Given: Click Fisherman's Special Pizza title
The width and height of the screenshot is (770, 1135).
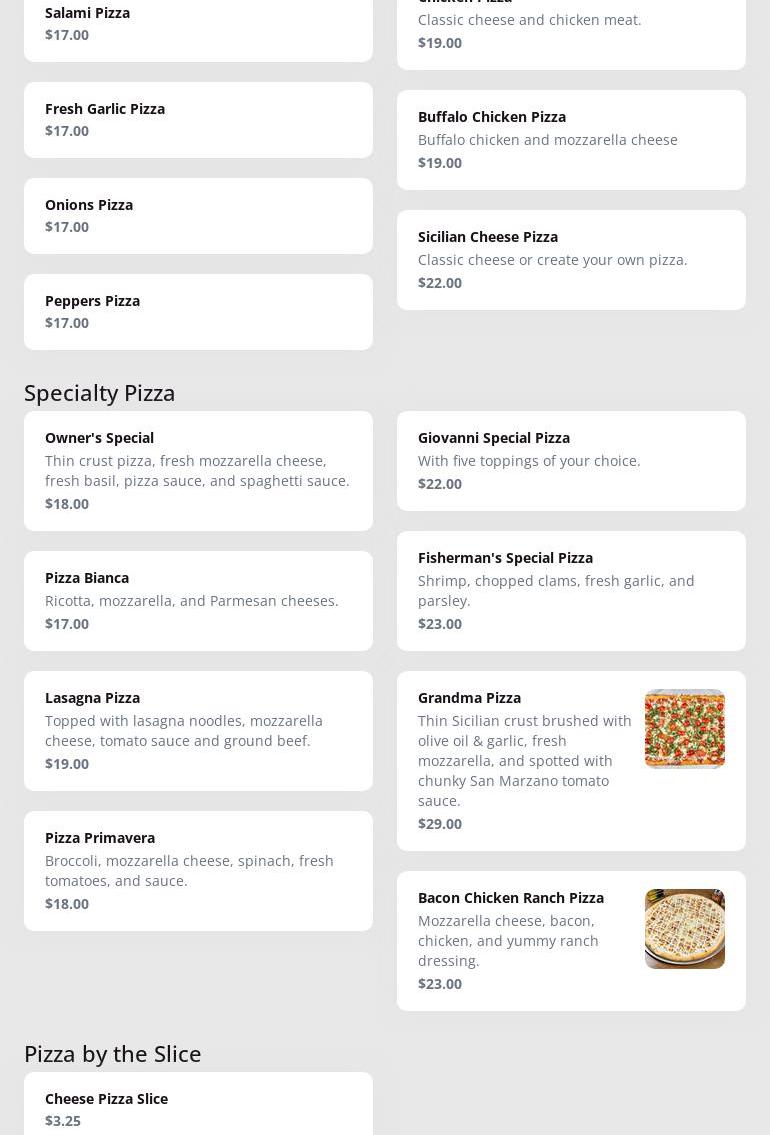Looking at the screenshot, I should coord(505,558).
